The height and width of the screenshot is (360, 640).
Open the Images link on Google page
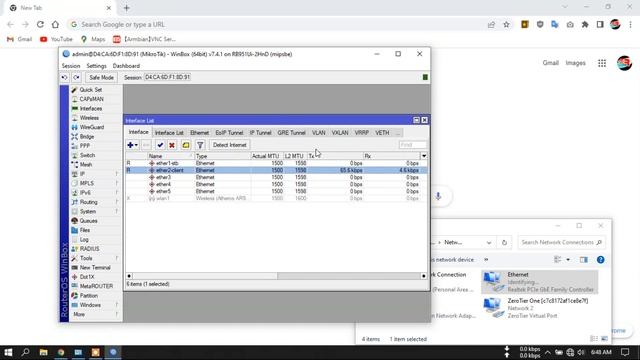coord(576,63)
